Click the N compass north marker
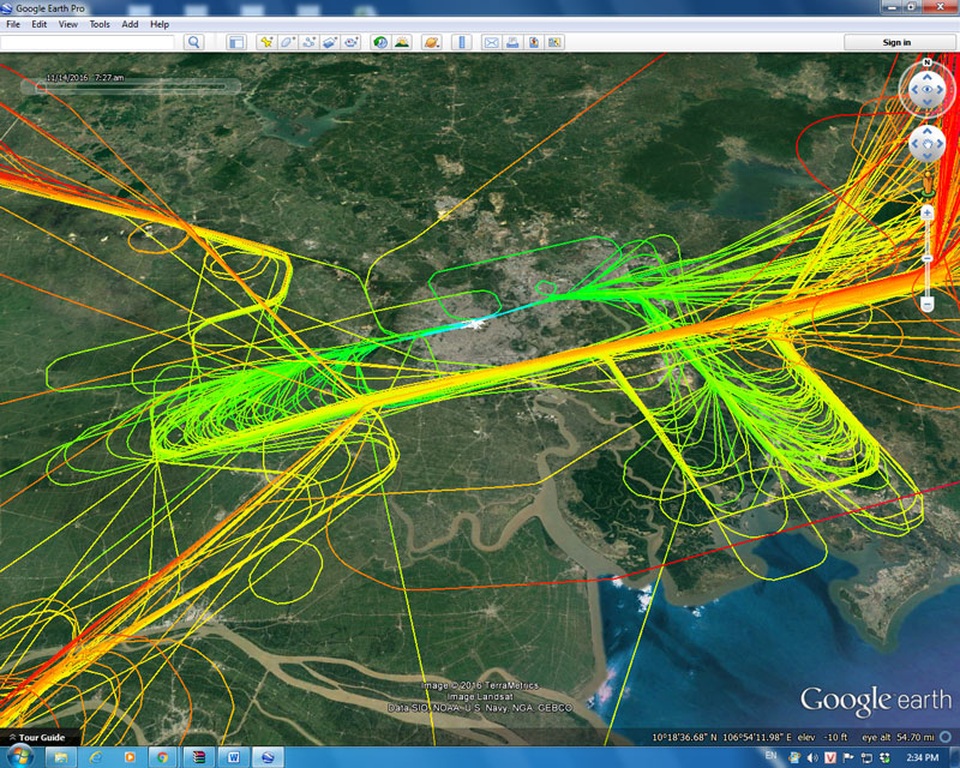Viewport: 960px width, 768px height. click(927, 63)
